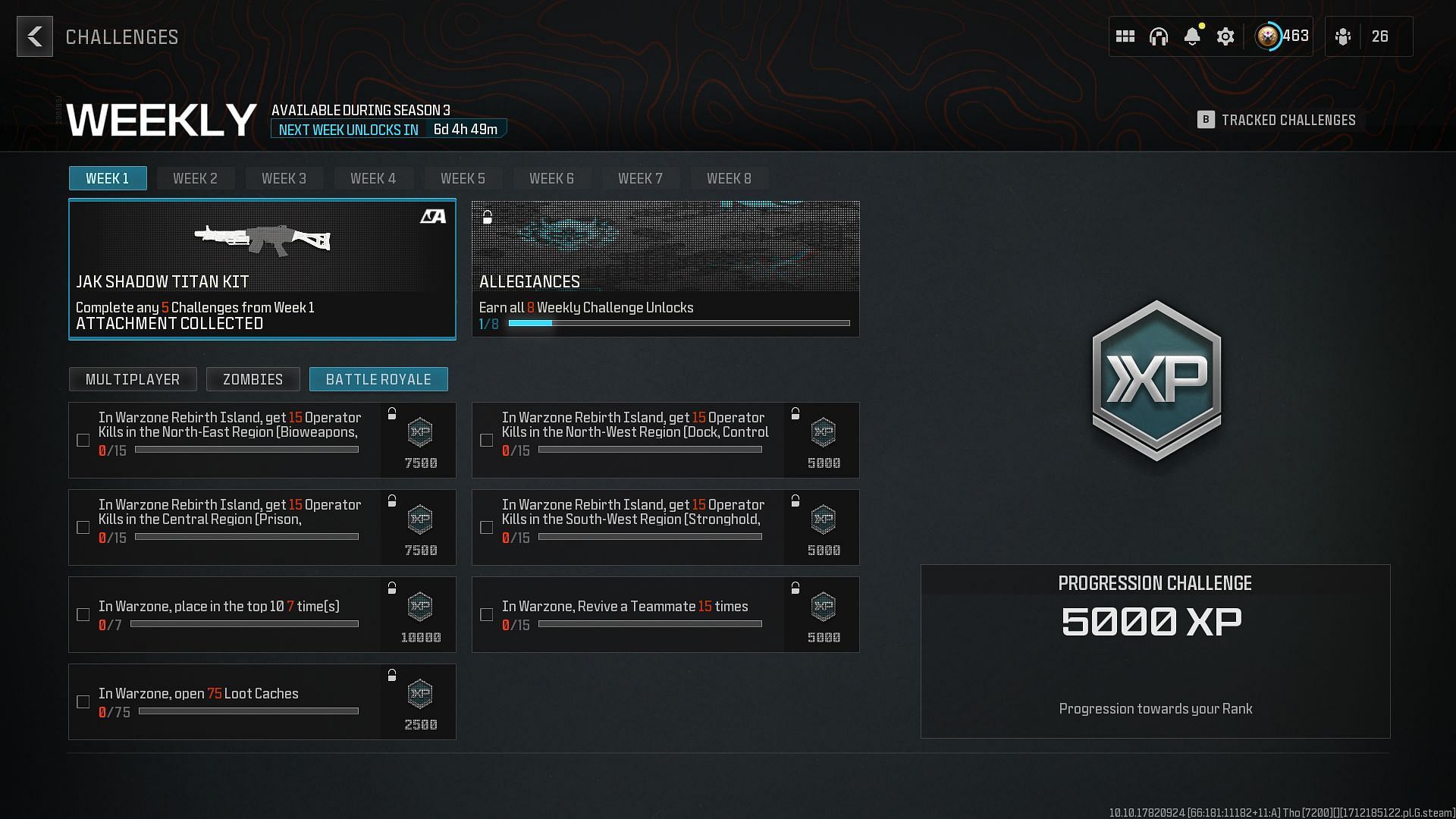The width and height of the screenshot is (1456, 819).
Task: Click the player profile avatar icon
Action: (1268, 36)
